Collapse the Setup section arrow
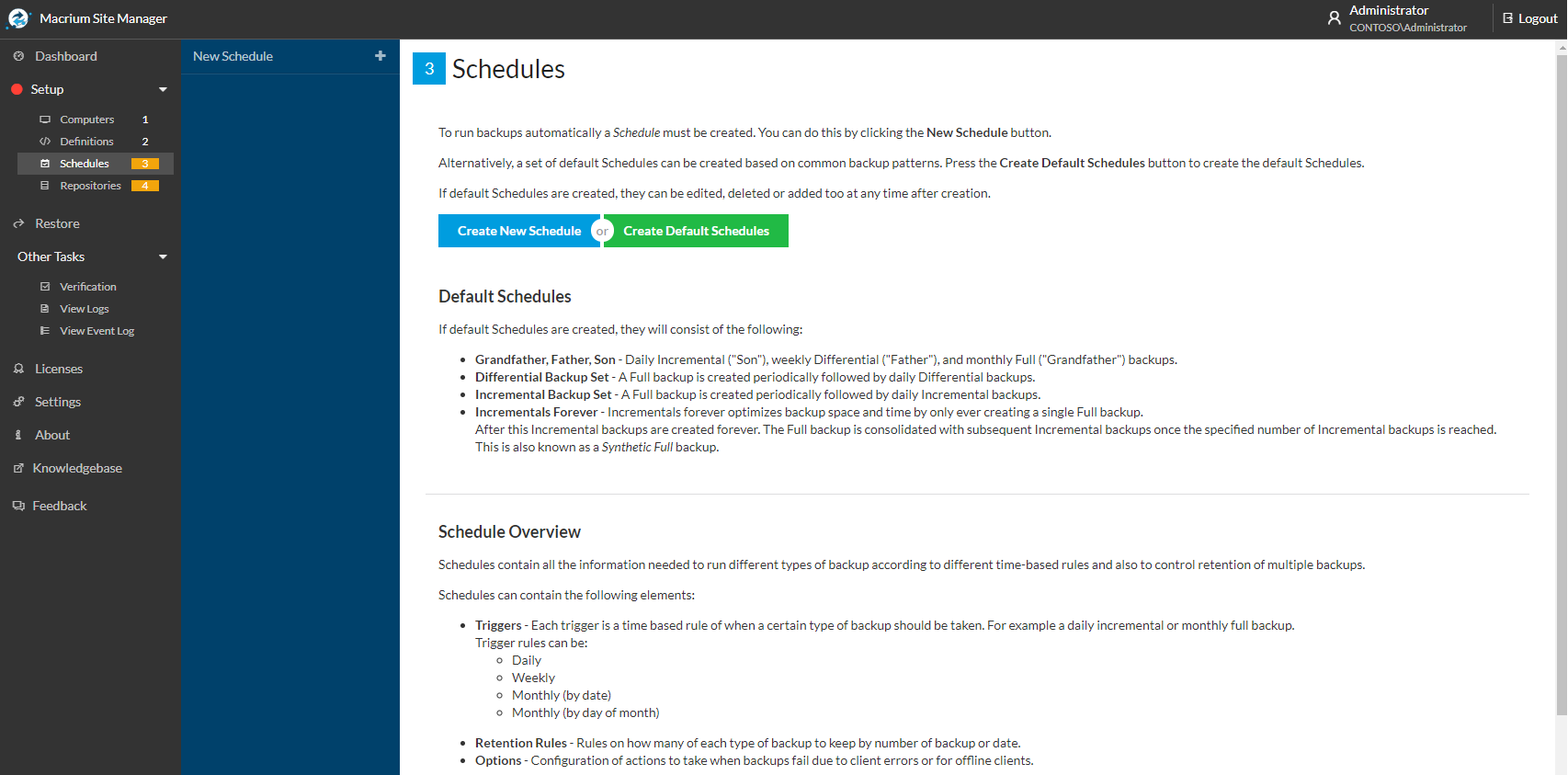1568x775 pixels. 164,89
